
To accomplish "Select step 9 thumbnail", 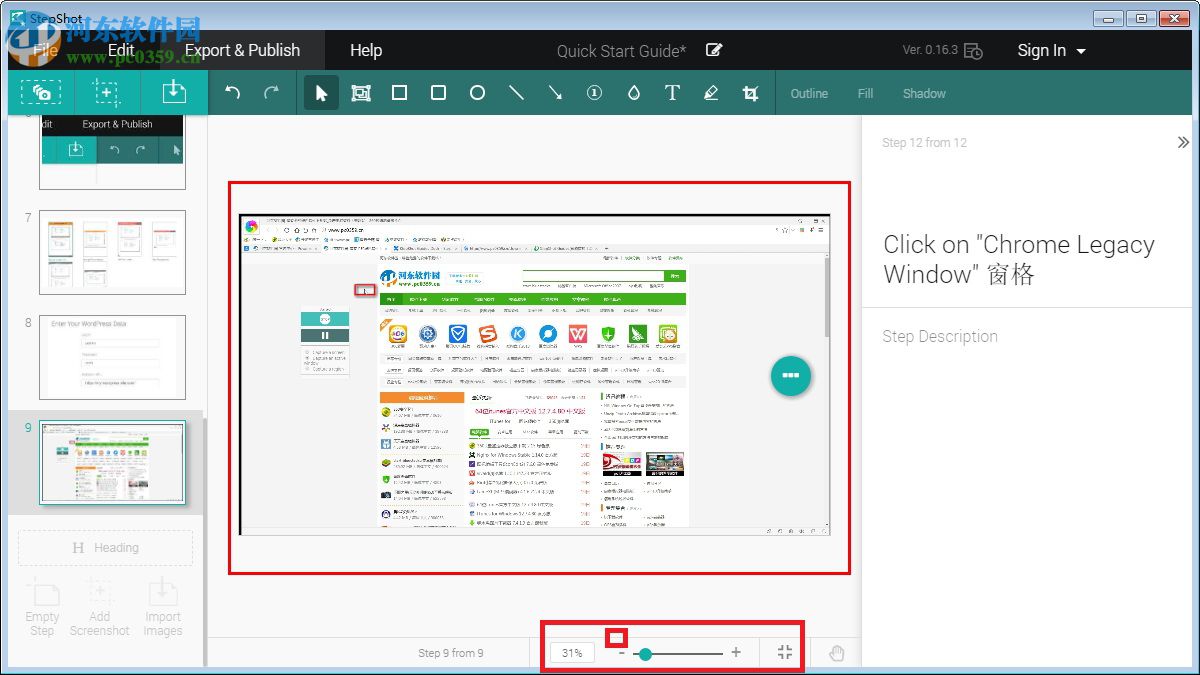I will click(112, 462).
